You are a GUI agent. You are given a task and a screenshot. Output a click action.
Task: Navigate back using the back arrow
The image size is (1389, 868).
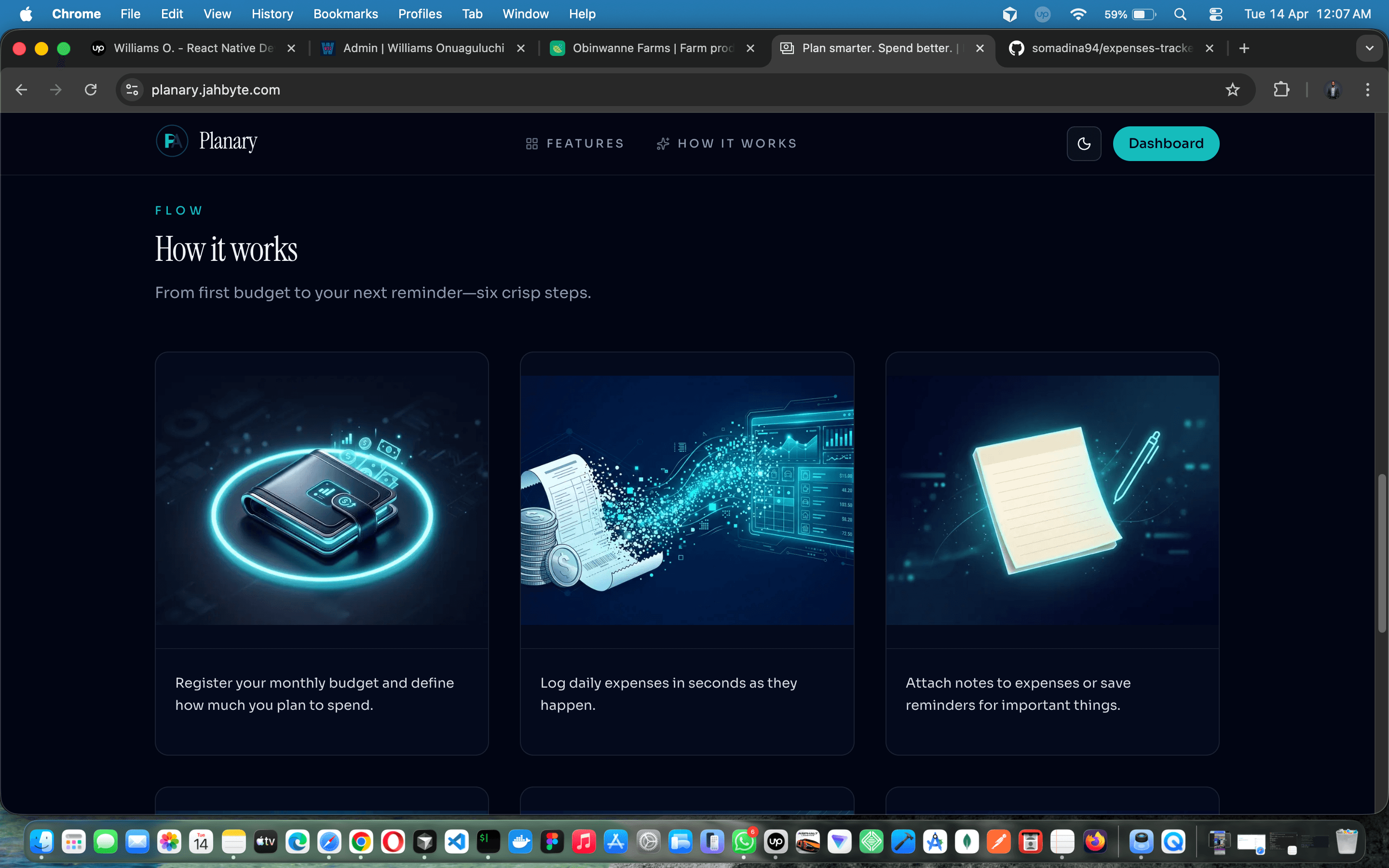point(21,90)
